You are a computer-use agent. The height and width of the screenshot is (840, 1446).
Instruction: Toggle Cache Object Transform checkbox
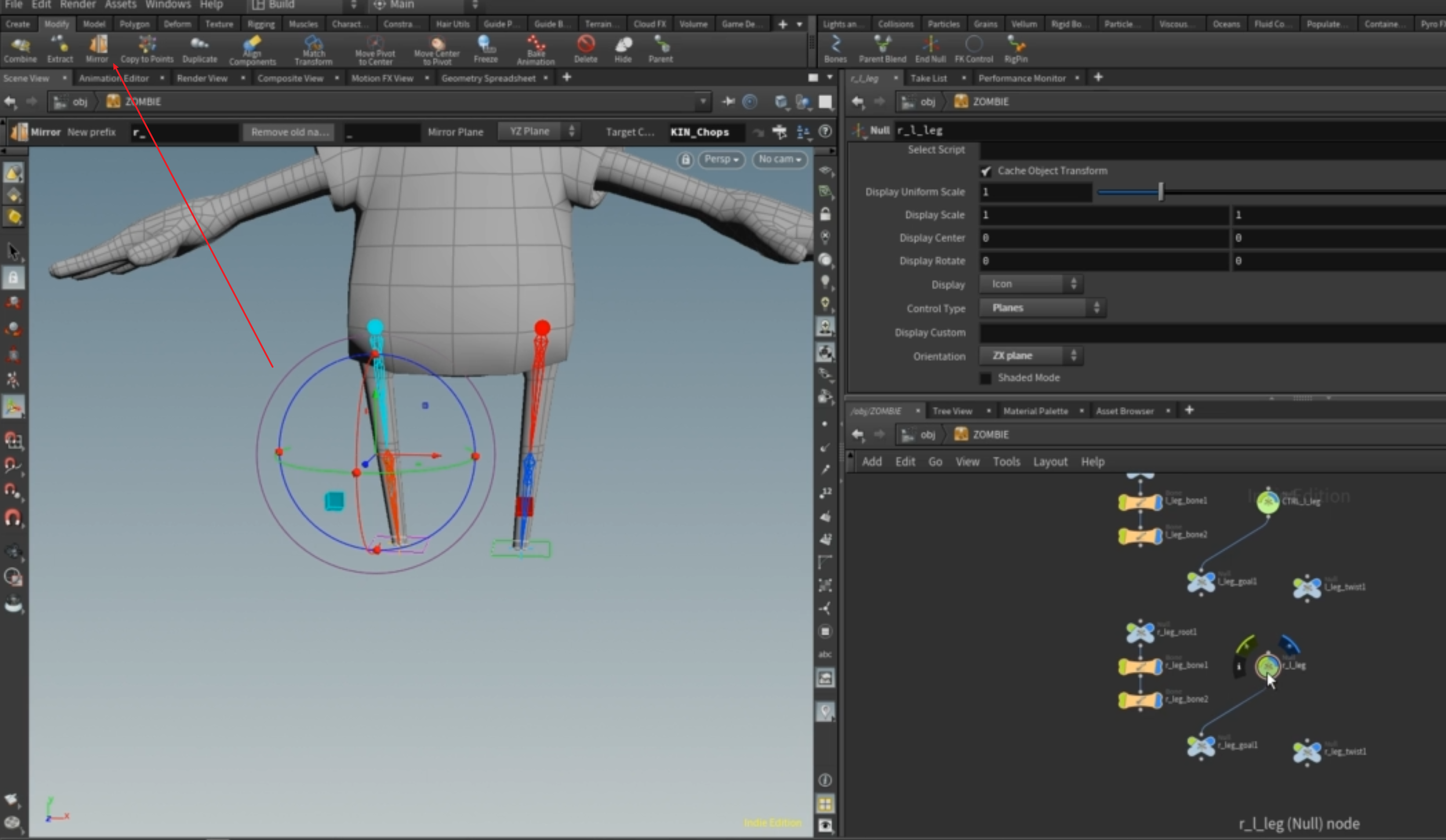click(986, 171)
